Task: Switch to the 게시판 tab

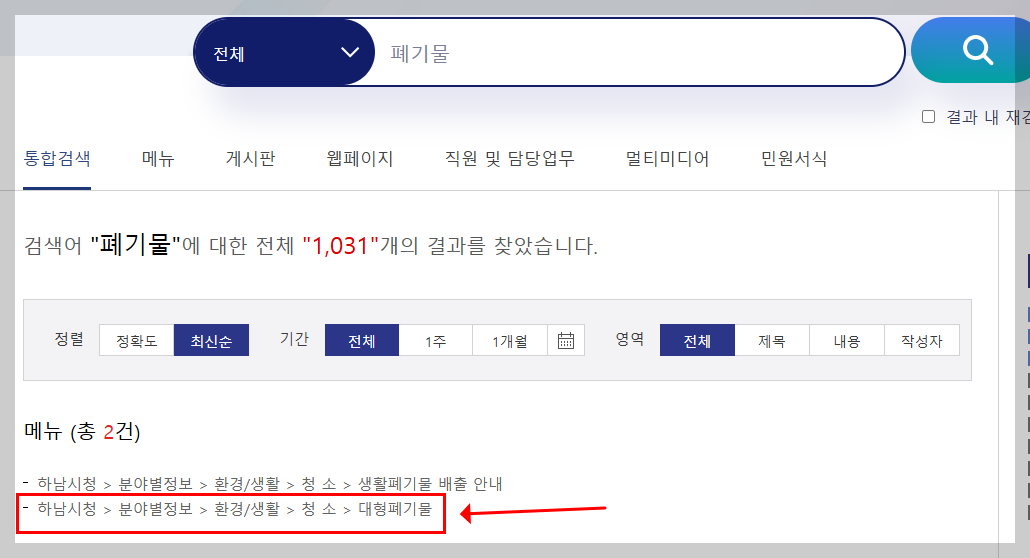Action: click(251, 158)
